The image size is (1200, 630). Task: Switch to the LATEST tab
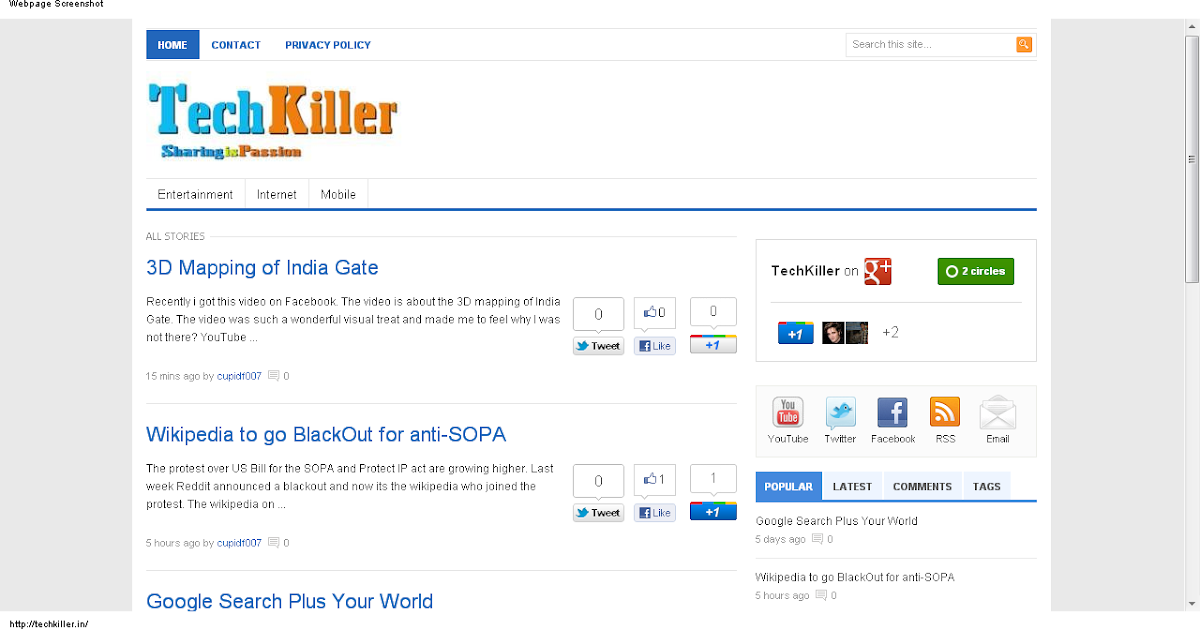852,486
